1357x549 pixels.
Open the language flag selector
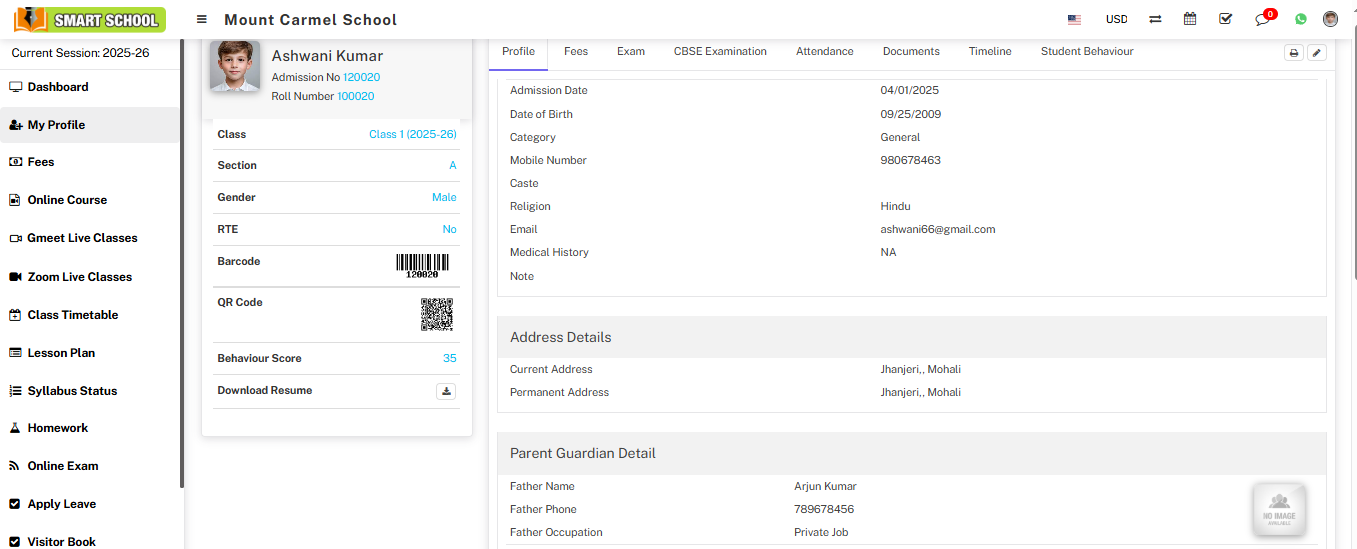pos(1074,20)
